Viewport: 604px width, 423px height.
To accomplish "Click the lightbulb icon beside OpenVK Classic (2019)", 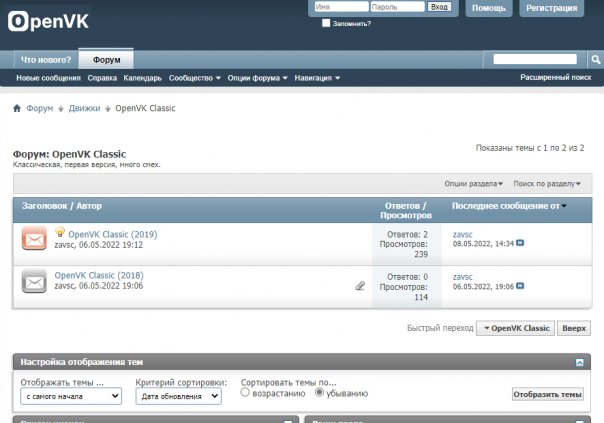I will tap(60, 232).
